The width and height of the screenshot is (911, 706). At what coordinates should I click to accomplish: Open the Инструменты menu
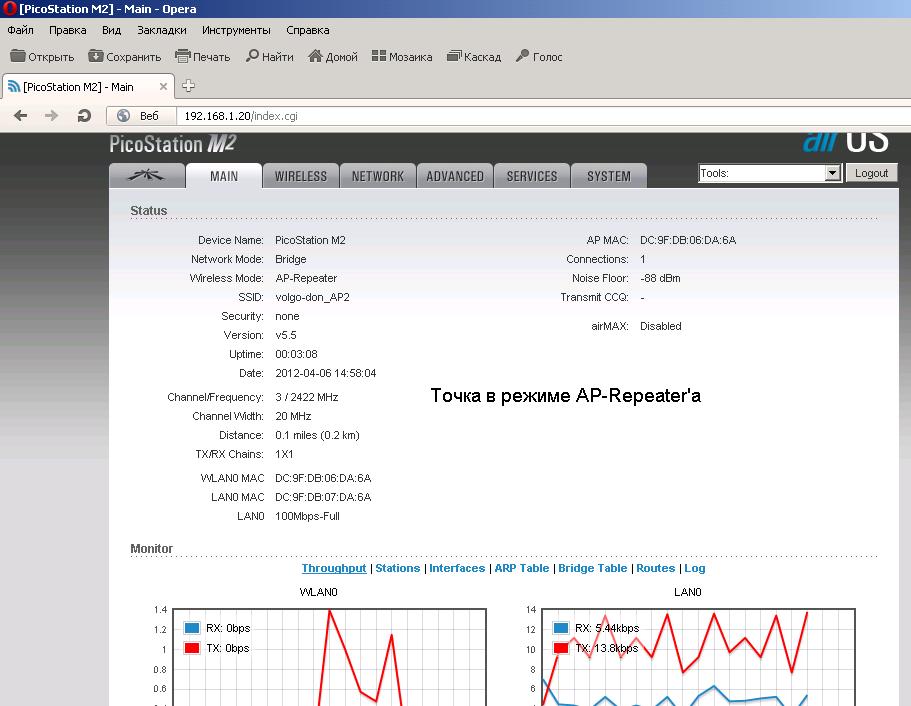coord(236,30)
